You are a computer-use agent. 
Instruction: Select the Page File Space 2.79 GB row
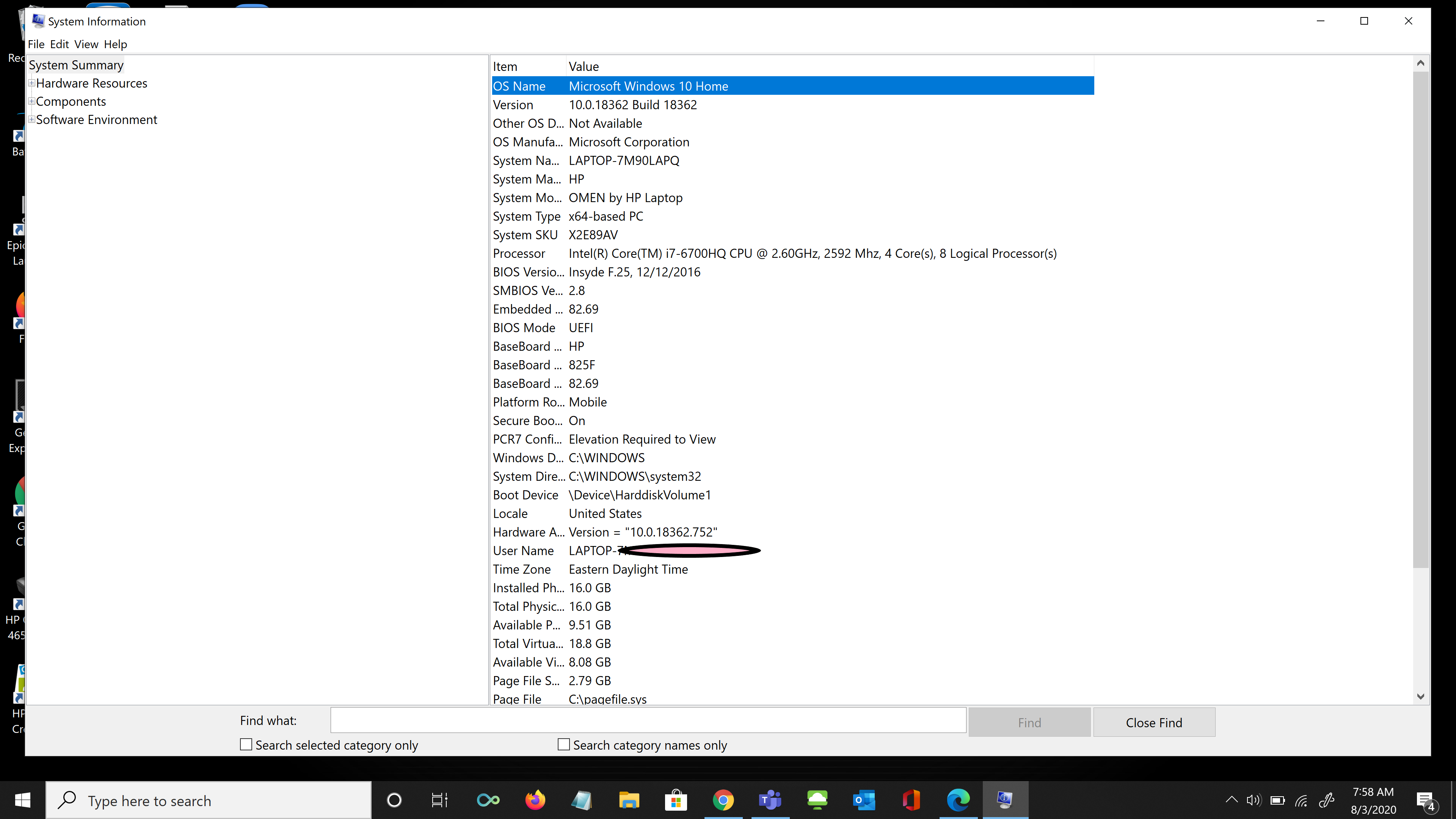(792, 681)
